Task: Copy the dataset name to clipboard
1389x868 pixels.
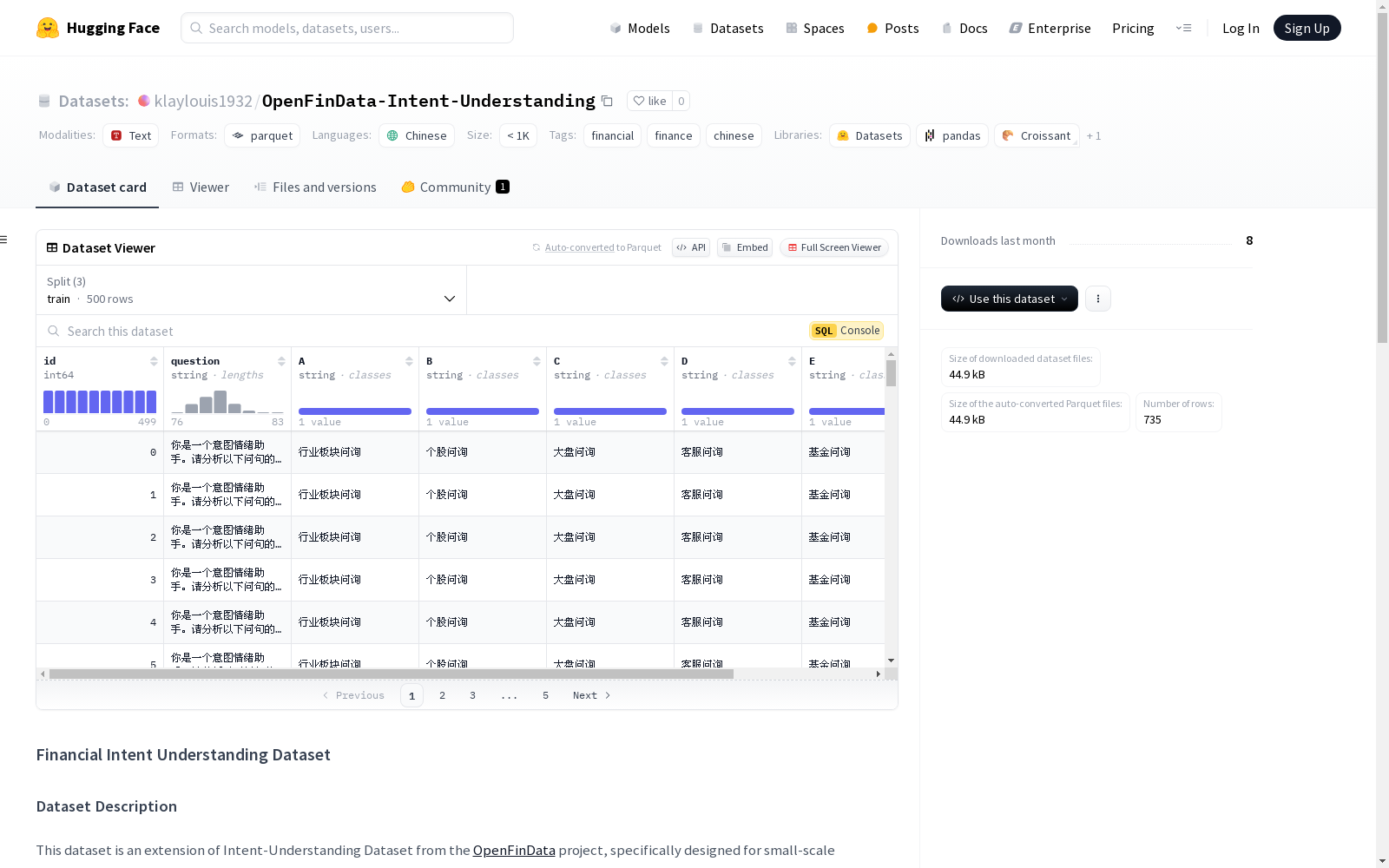Action: tap(607, 102)
